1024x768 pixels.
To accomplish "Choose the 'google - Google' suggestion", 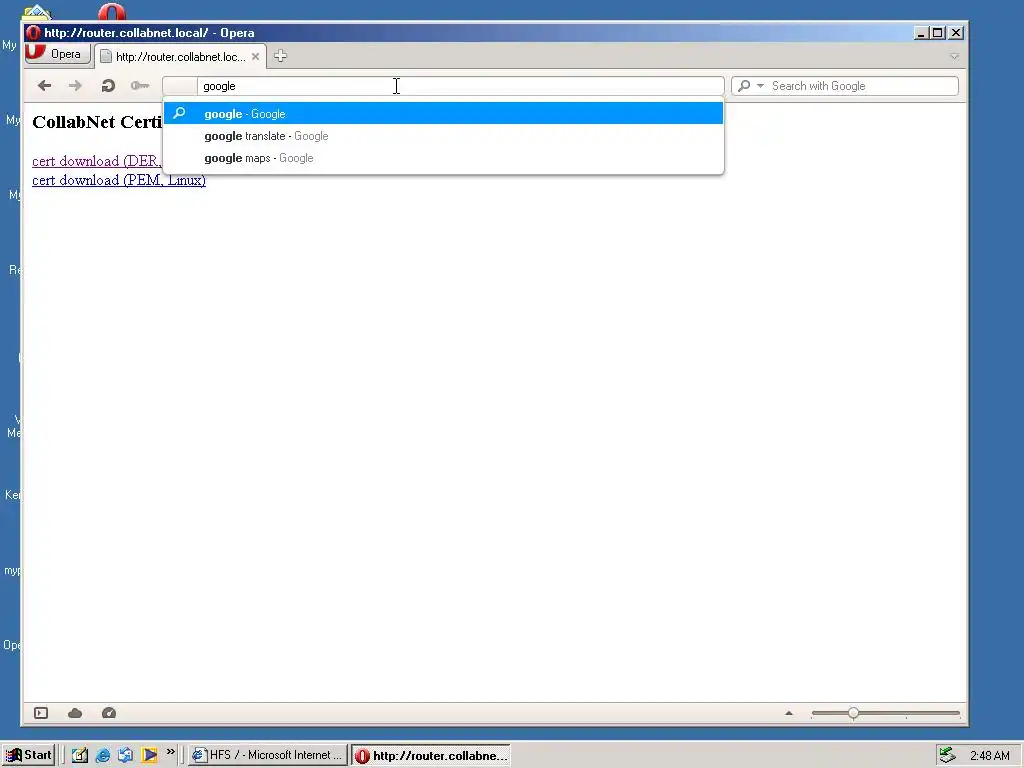I will pos(443,114).
